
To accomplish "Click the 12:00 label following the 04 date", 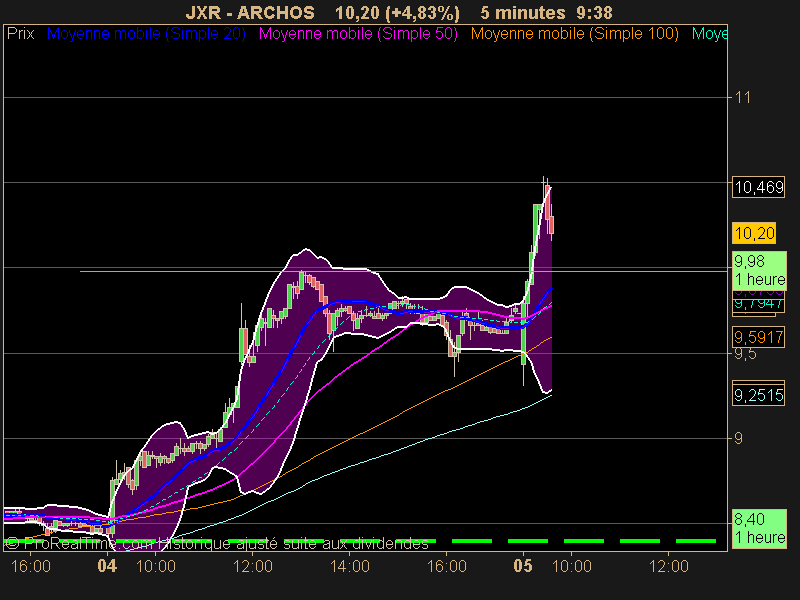I will pyautogui.click(x=253, y=566).
